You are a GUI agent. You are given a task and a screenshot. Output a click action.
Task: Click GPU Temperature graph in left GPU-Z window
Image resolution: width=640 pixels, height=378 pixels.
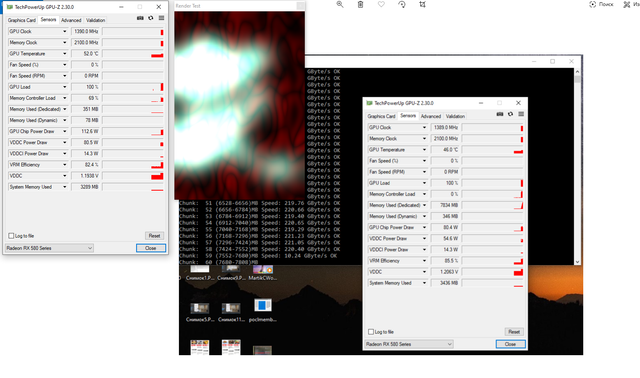click(x=133, y=53)
